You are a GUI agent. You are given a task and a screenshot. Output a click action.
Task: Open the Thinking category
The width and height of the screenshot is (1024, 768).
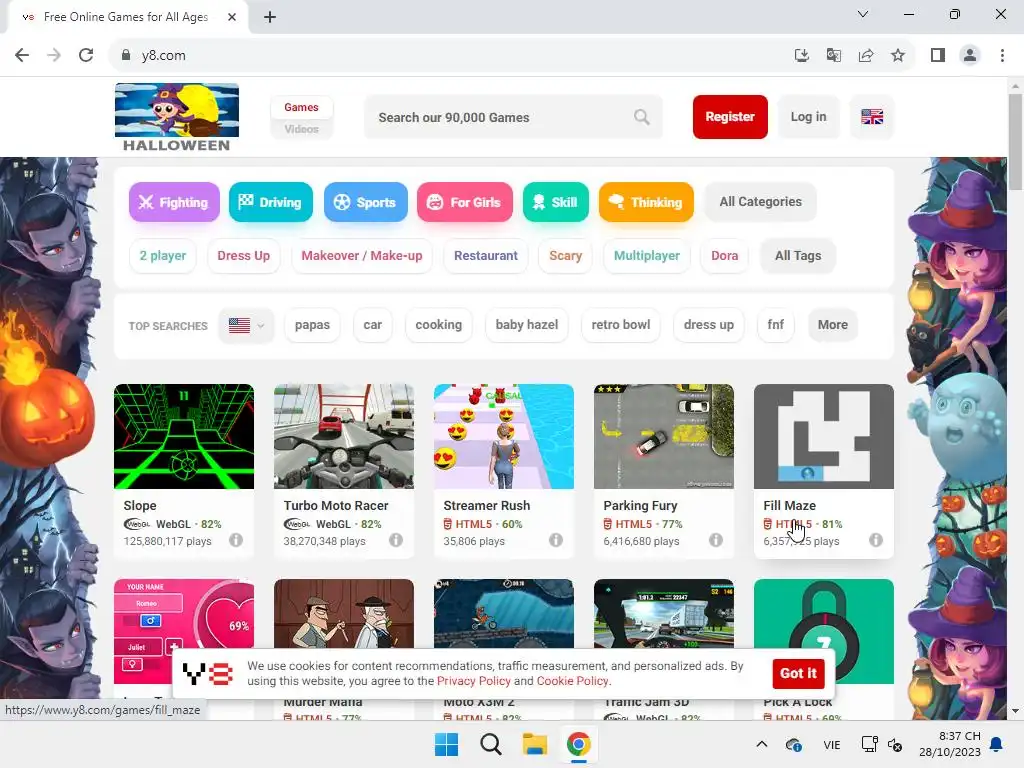tap(646, 202)
